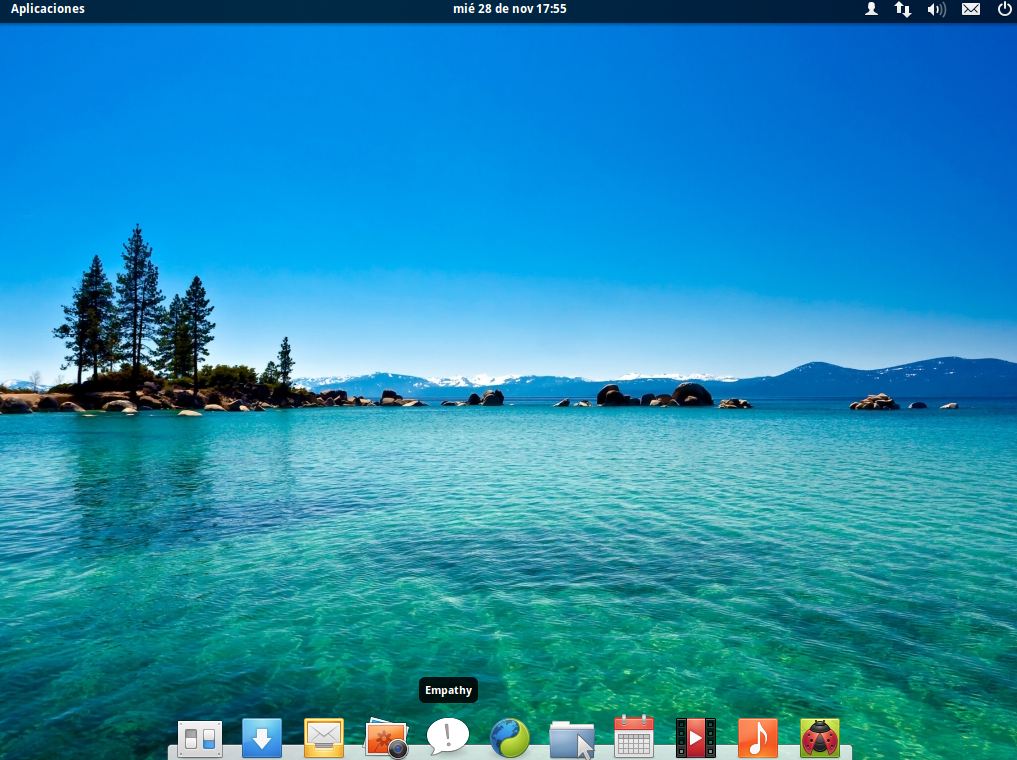Open the Music player note icon

[757, 738]
